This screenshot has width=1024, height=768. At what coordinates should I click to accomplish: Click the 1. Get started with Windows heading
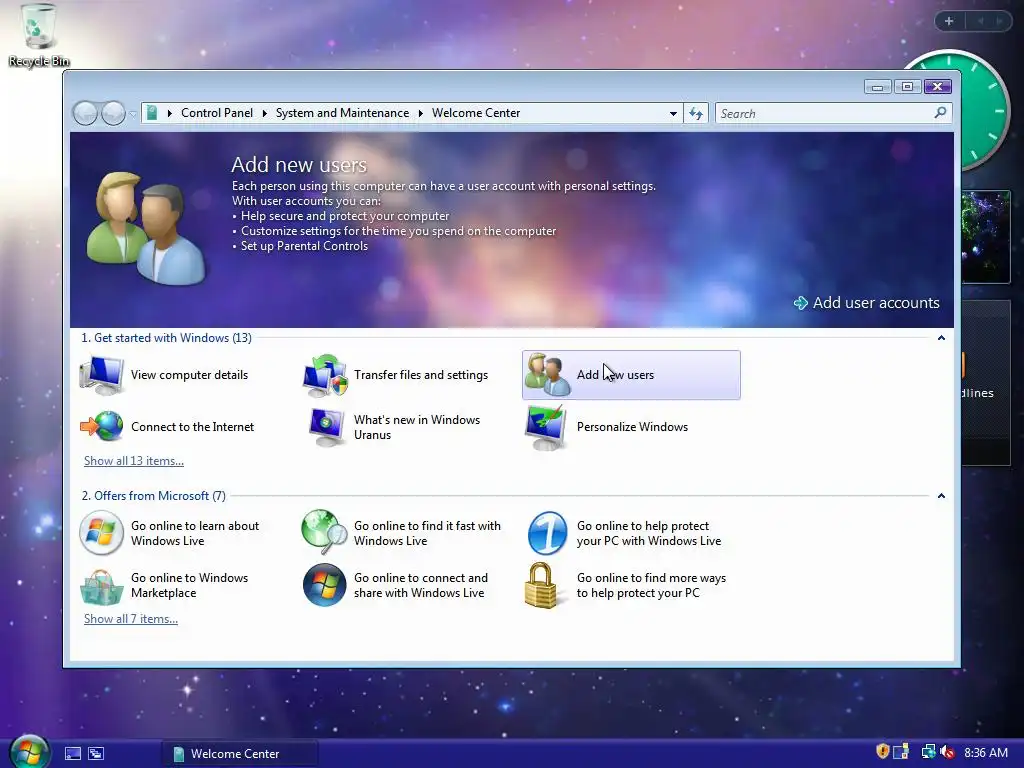pos(167,338)
